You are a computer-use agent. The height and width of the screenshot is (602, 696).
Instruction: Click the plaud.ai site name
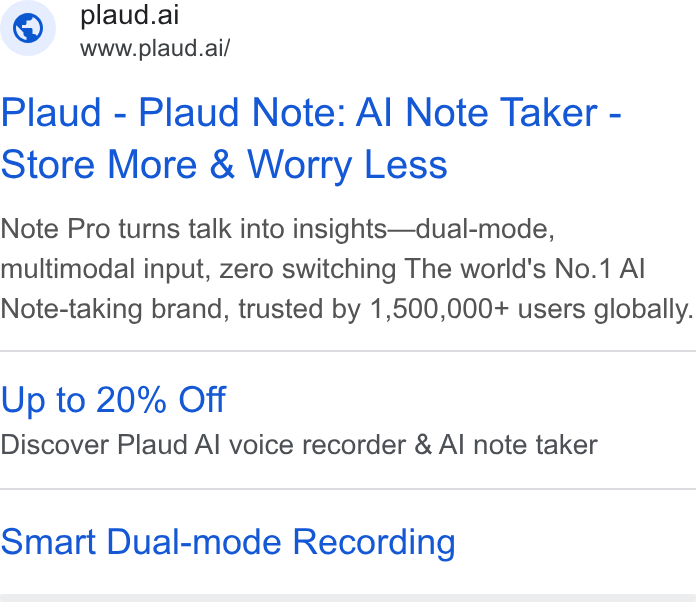(x=130, y=16)
